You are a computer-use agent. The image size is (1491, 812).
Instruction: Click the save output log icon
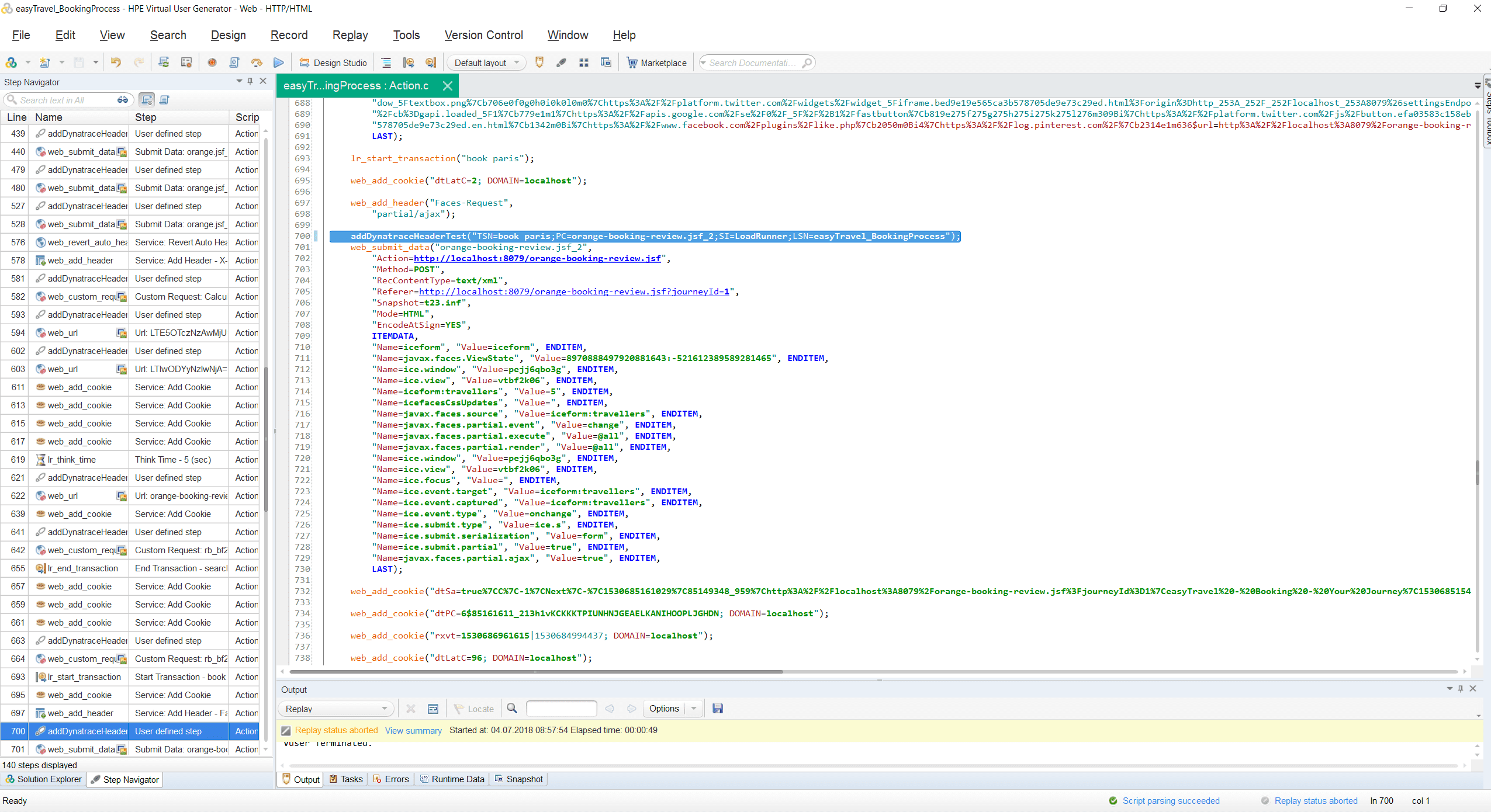click(718, 709)
